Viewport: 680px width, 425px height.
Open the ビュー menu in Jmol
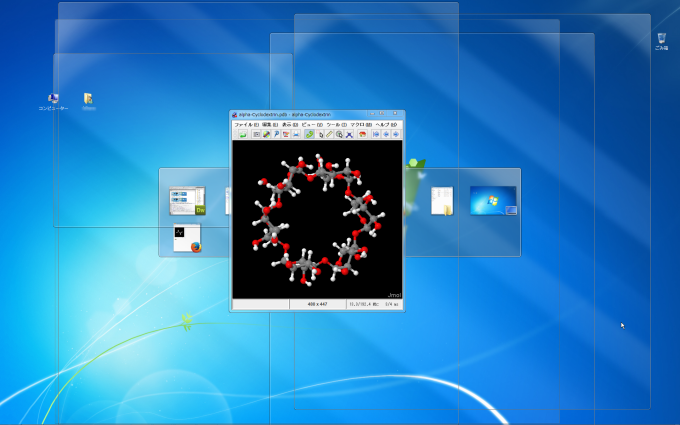coord(312,125)
